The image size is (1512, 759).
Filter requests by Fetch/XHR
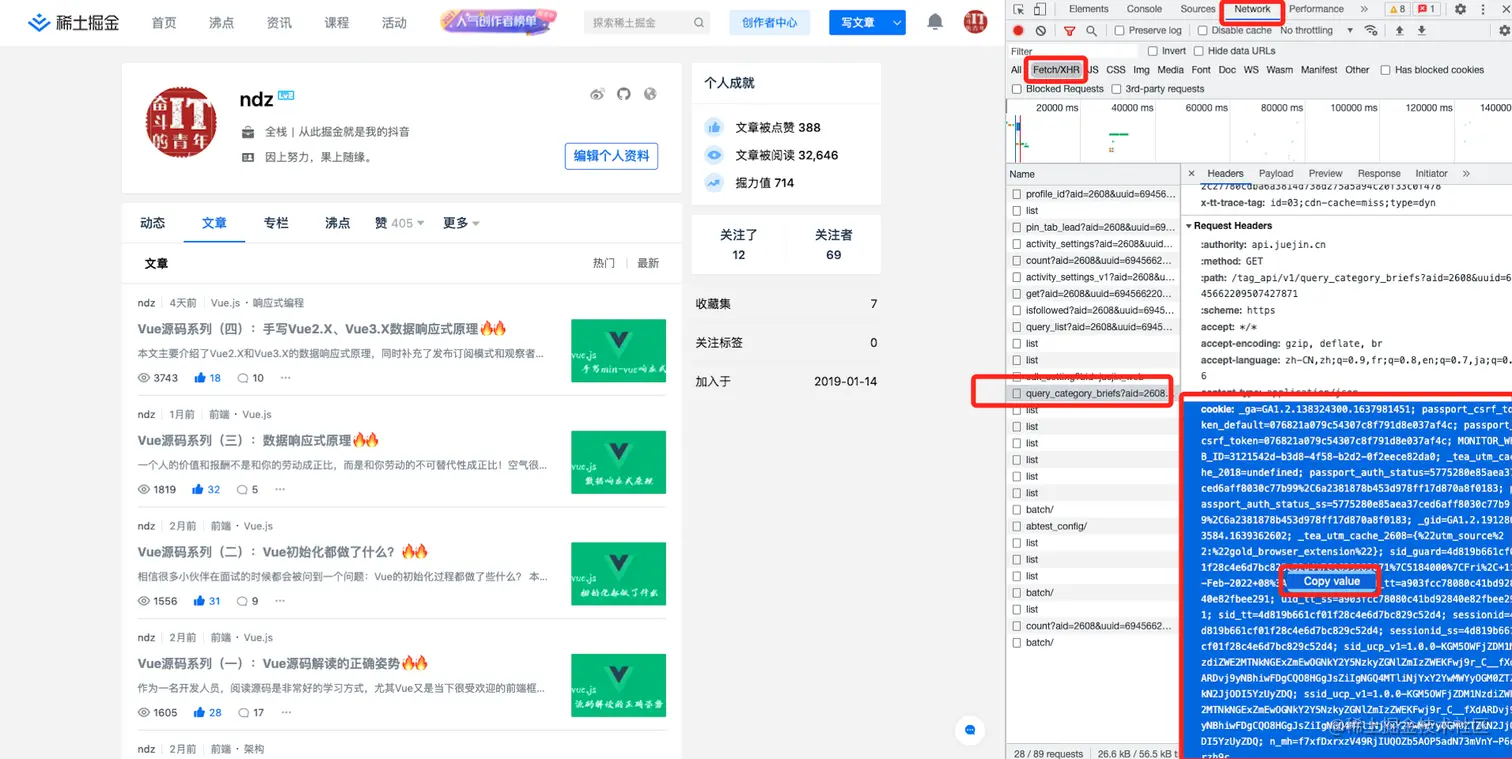1056,70
